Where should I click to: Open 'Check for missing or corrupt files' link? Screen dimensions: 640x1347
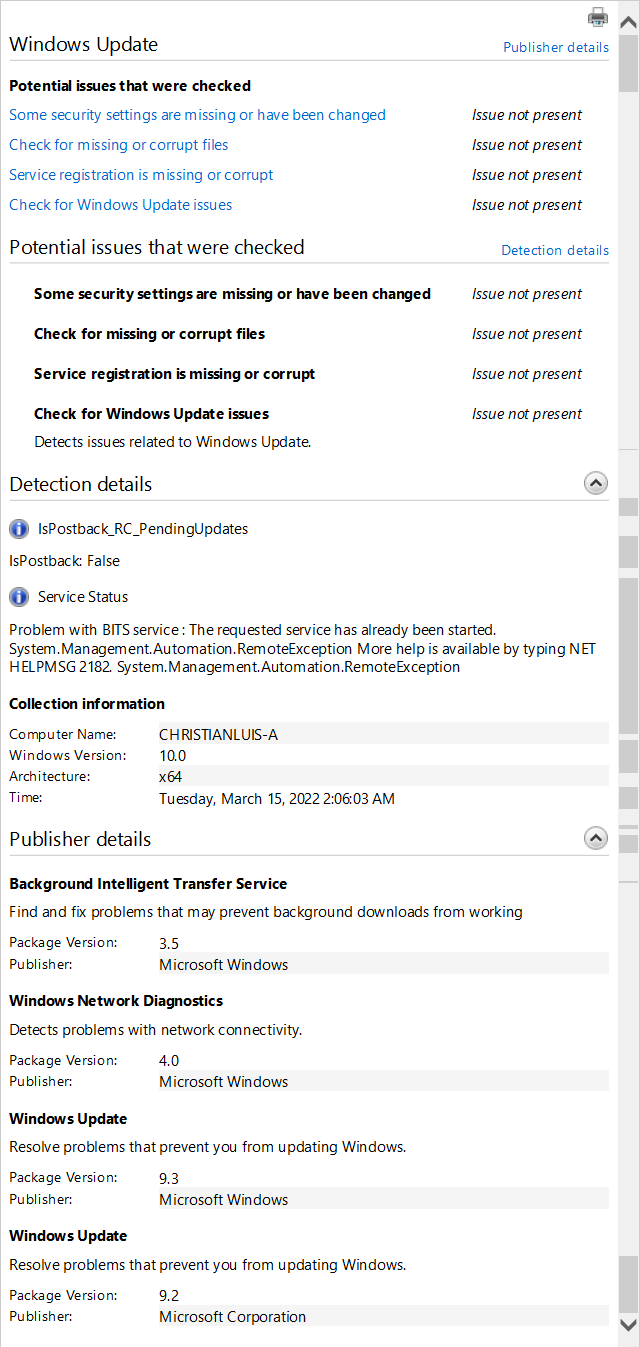click(119, 145)
